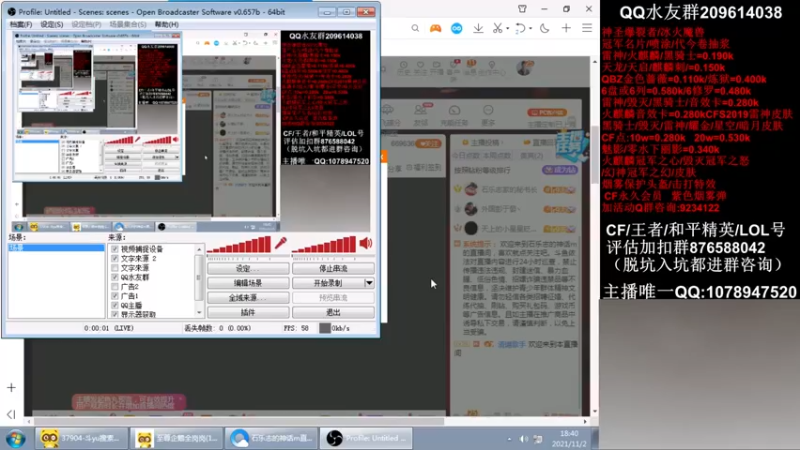Enable the unchecked 文字来源 source
800x450 pixels.
115,268
